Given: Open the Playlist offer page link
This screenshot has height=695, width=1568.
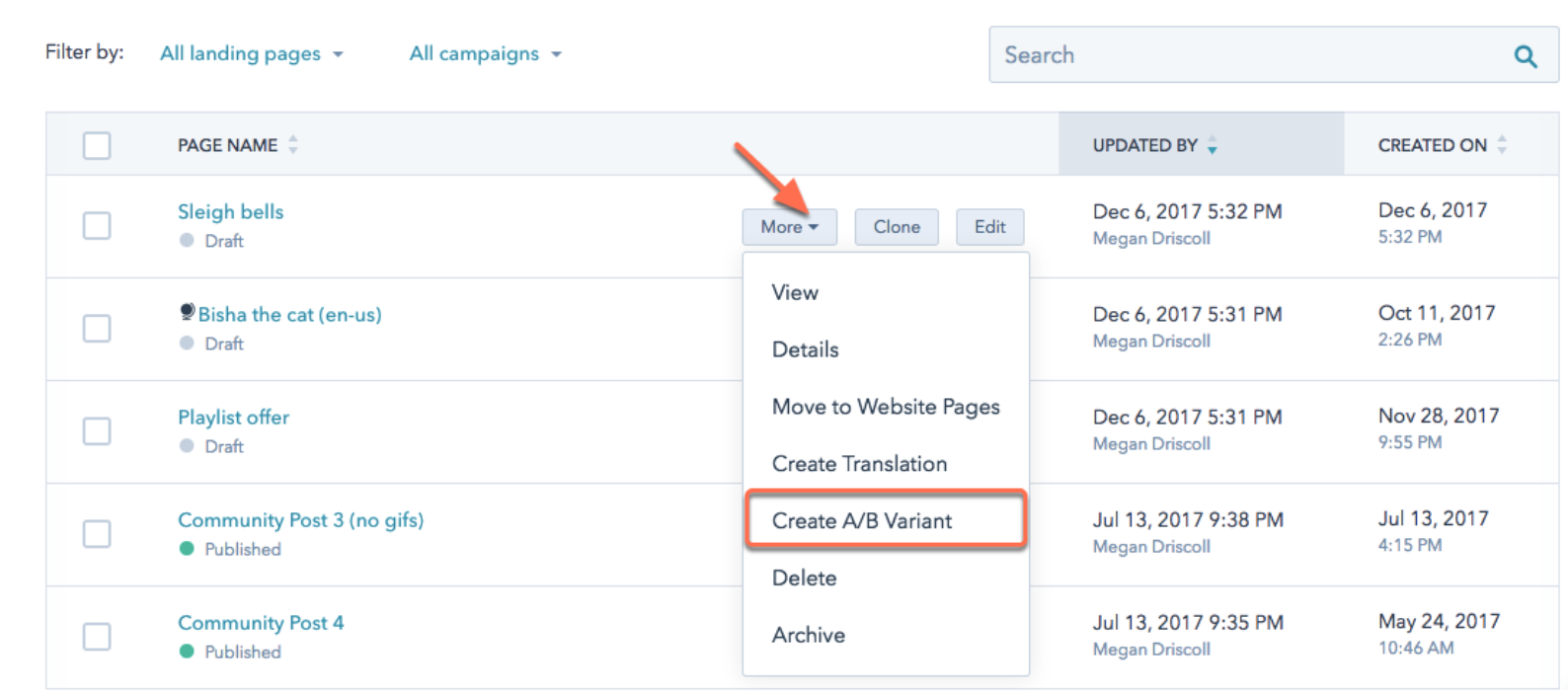Looking at the screenshot, I should [233, 418].
